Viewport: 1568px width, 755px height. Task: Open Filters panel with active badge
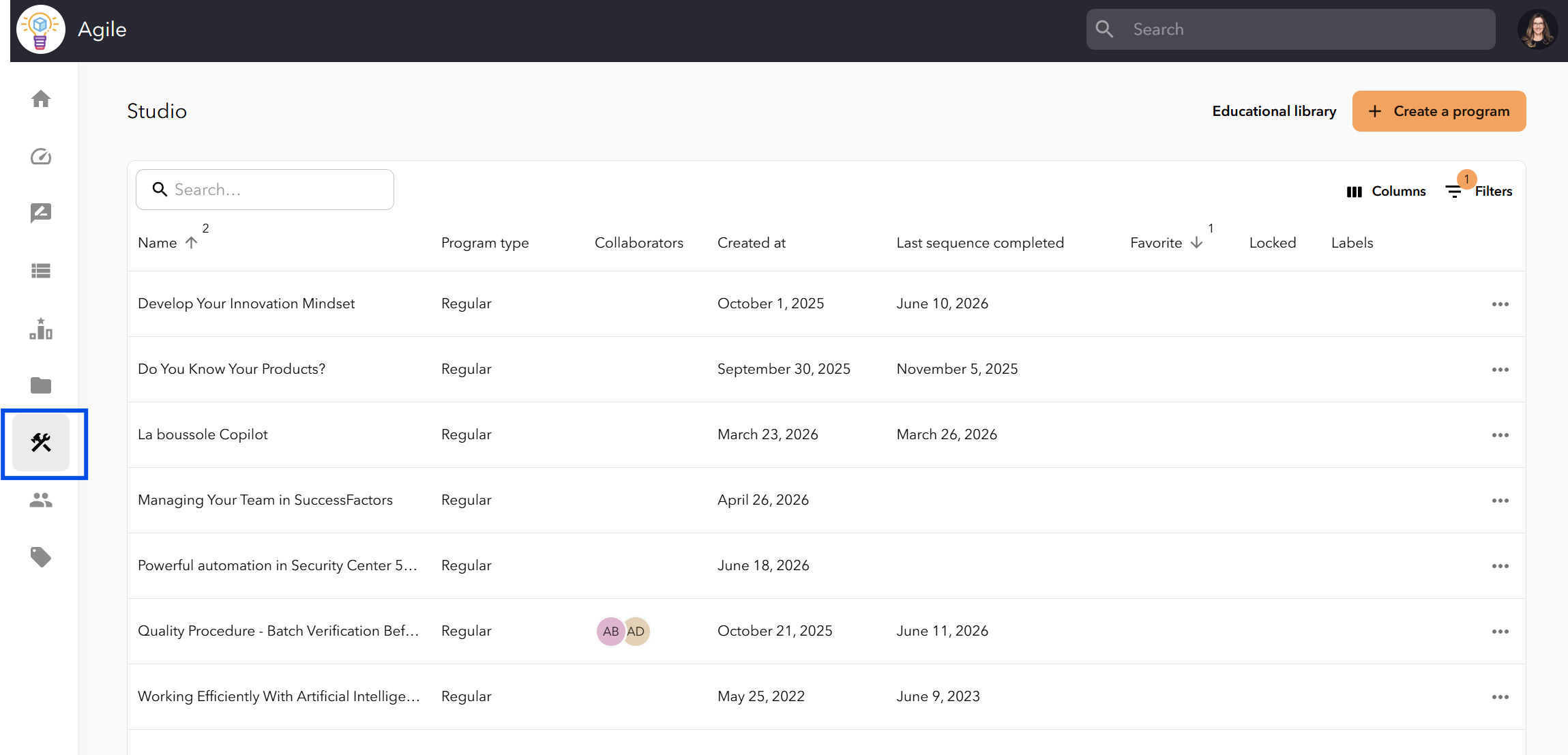1479,191
